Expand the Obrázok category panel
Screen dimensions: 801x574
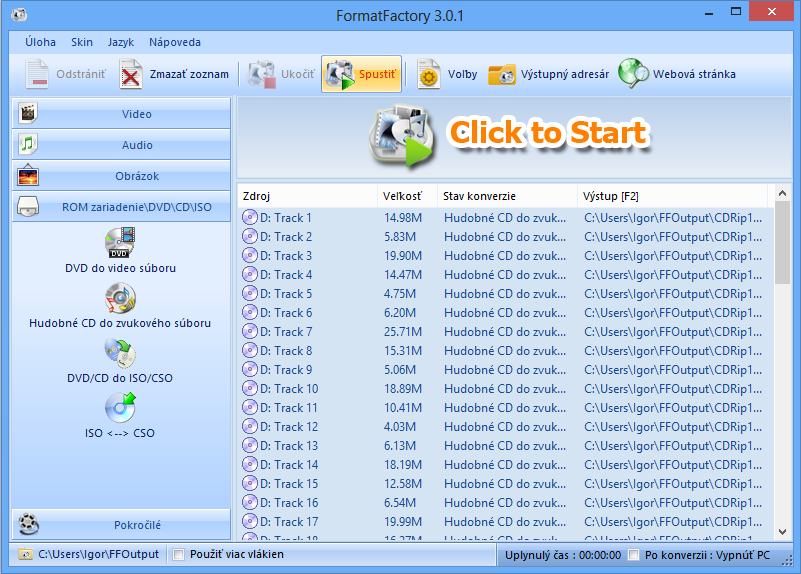point(121,176)
